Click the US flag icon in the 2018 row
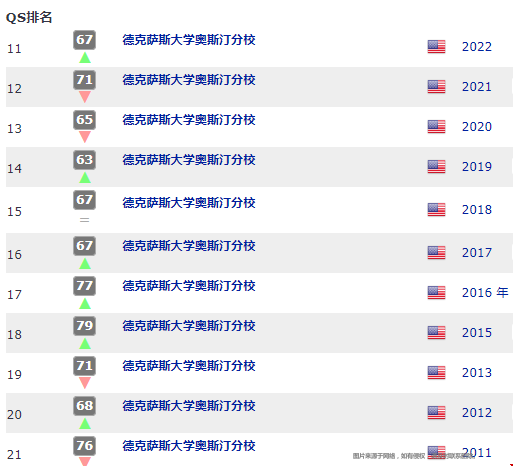This screenshot has height=466, width=513. tap(436, 209)
